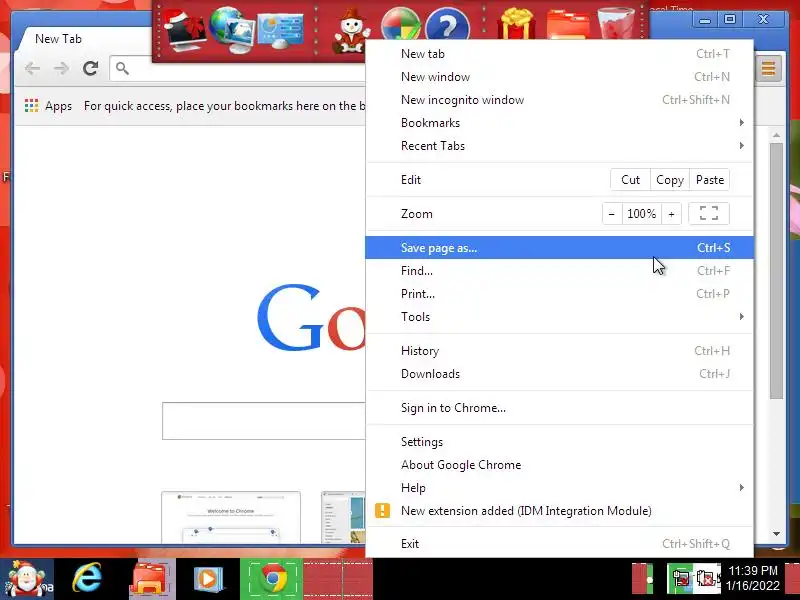The image size is (800, 600).
Task: Click the snowman icon in top dock
Action: 351,31
